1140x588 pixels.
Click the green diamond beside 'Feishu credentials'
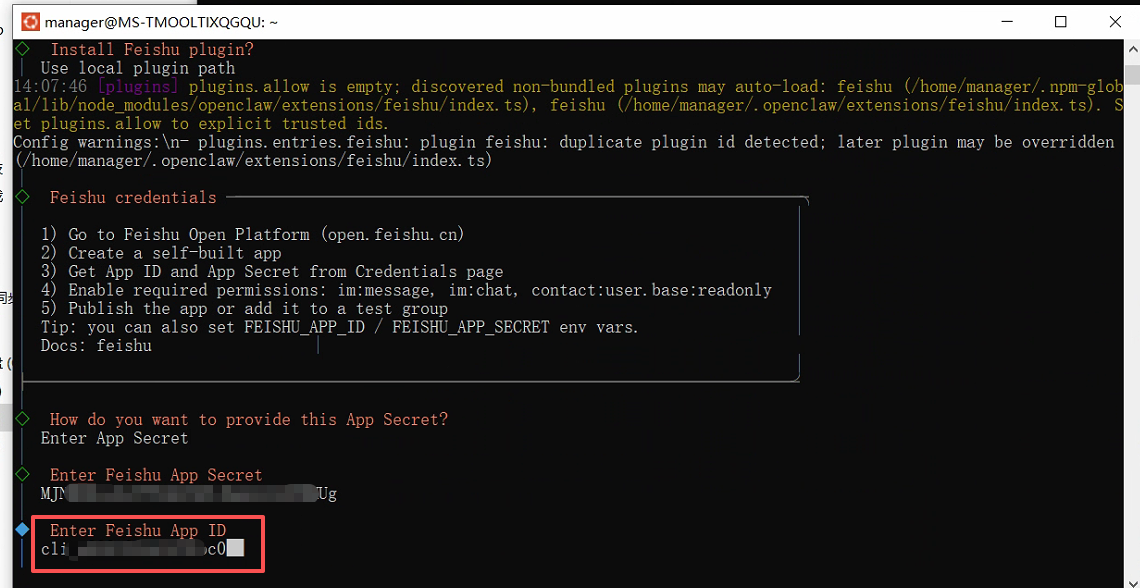pyautogui.click(x=23, y=197)
